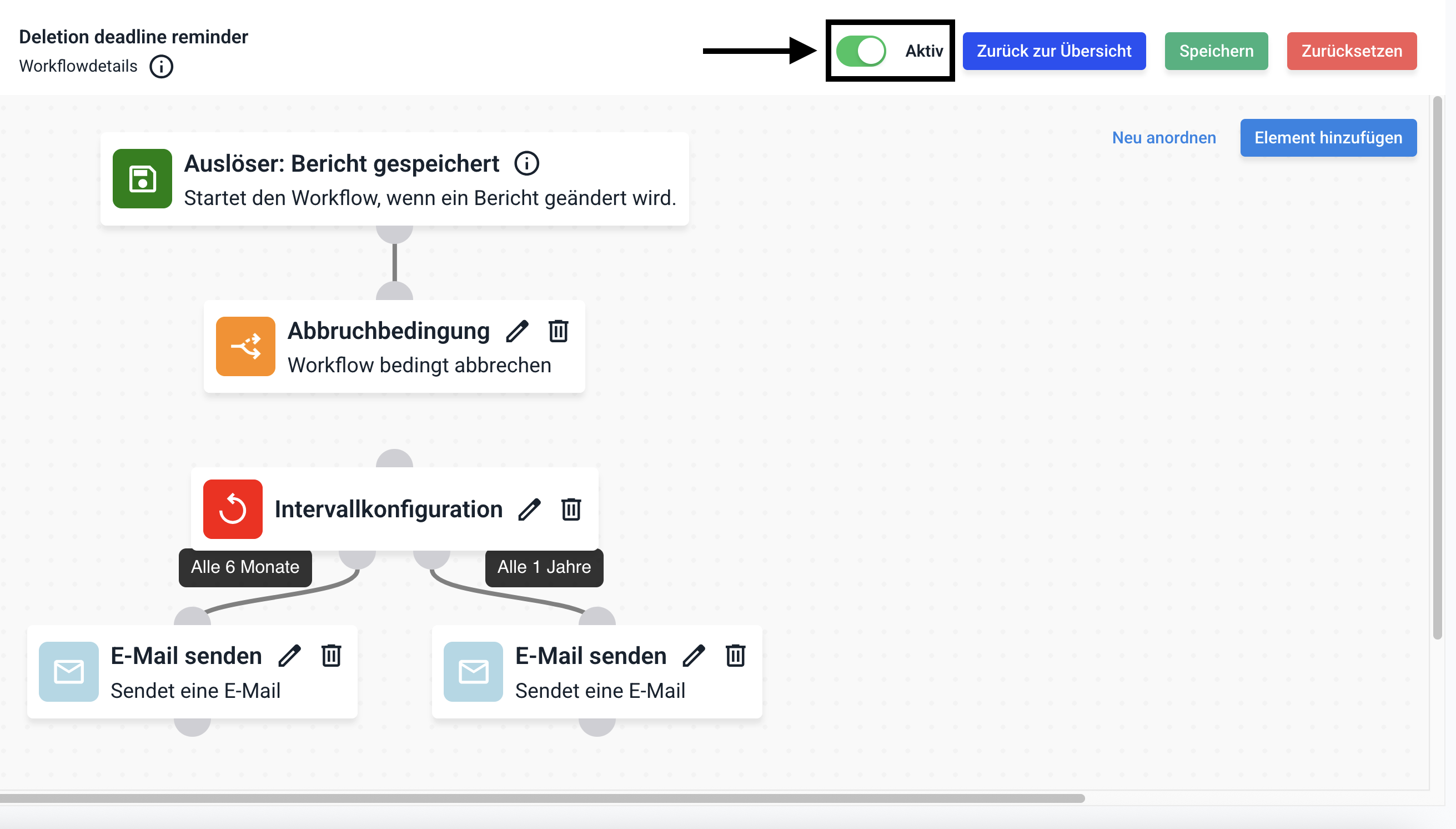Screen dimensions: 1456x829
Task: Toggle the Aktiv workflow switch
Action: click(x=860, y=51)
